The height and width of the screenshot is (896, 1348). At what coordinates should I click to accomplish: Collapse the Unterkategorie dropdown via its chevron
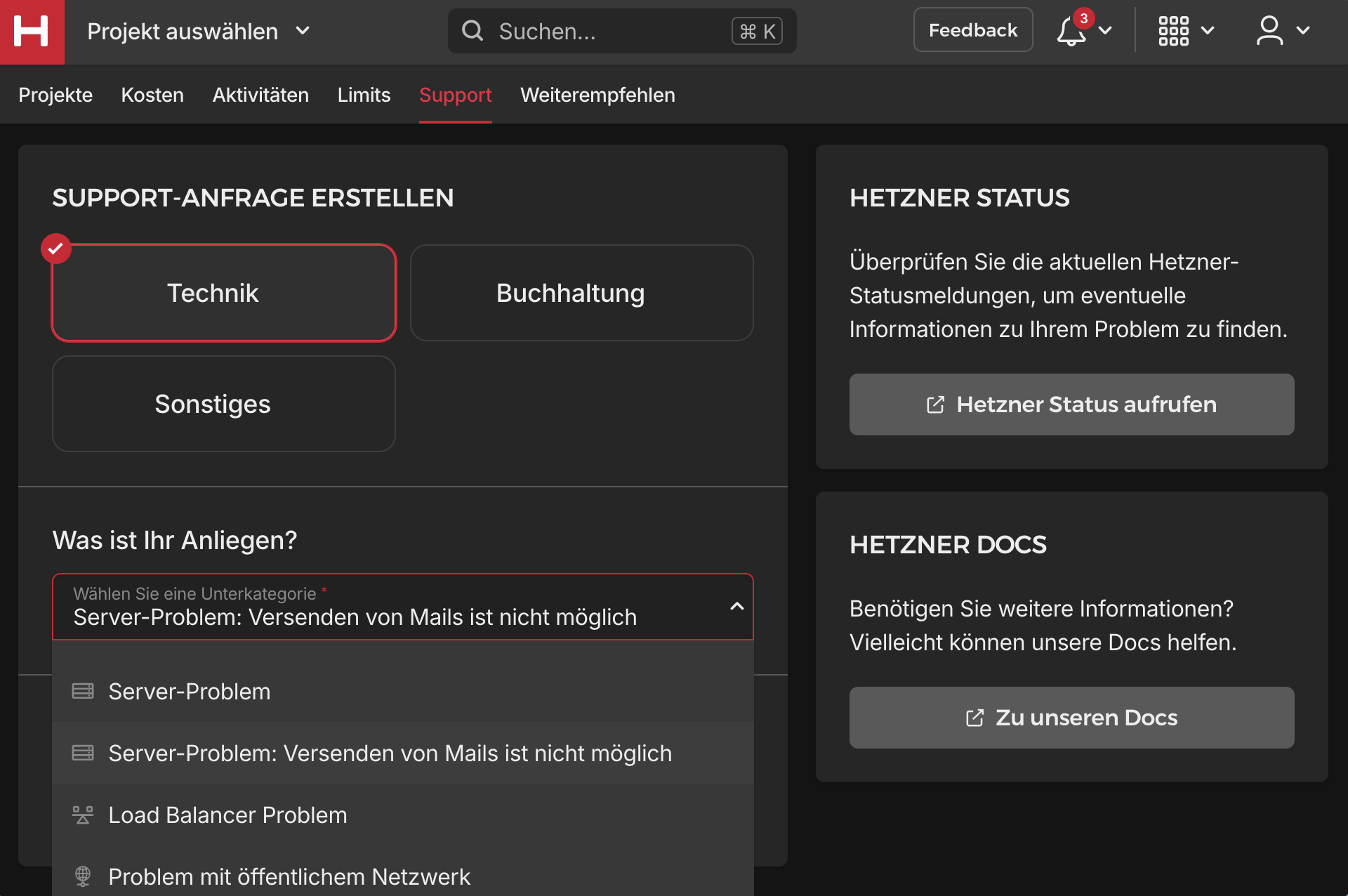[x=736, y=606]
